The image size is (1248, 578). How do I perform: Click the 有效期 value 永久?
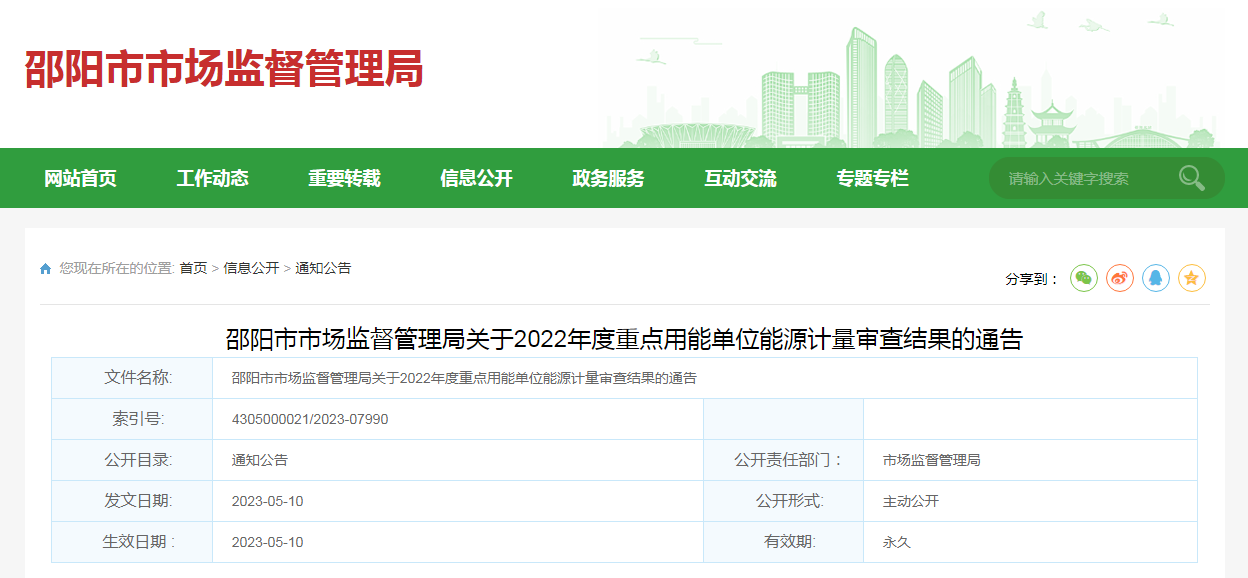[897, 542]
